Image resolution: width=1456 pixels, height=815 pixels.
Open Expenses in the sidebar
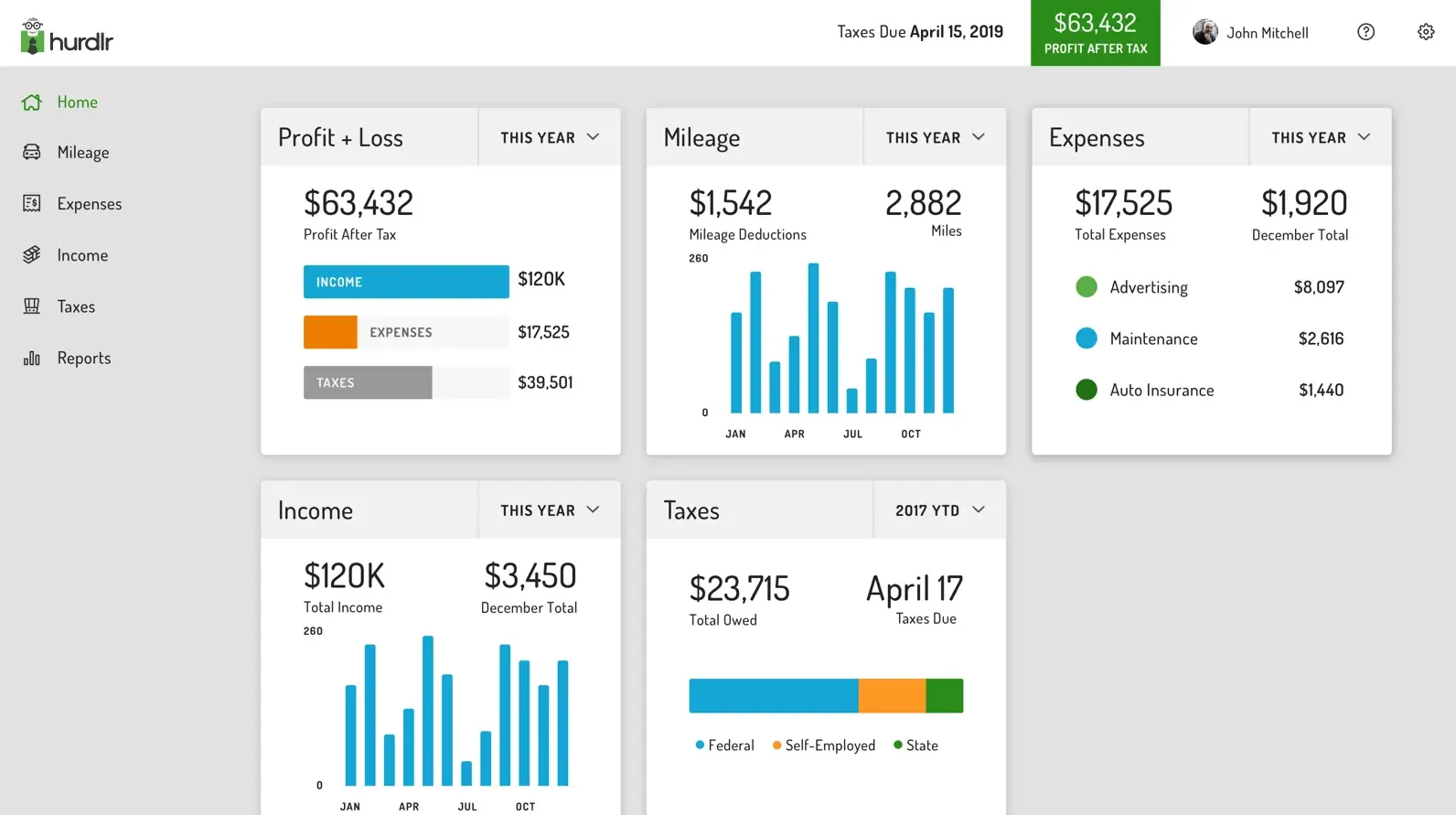point(90,204)
